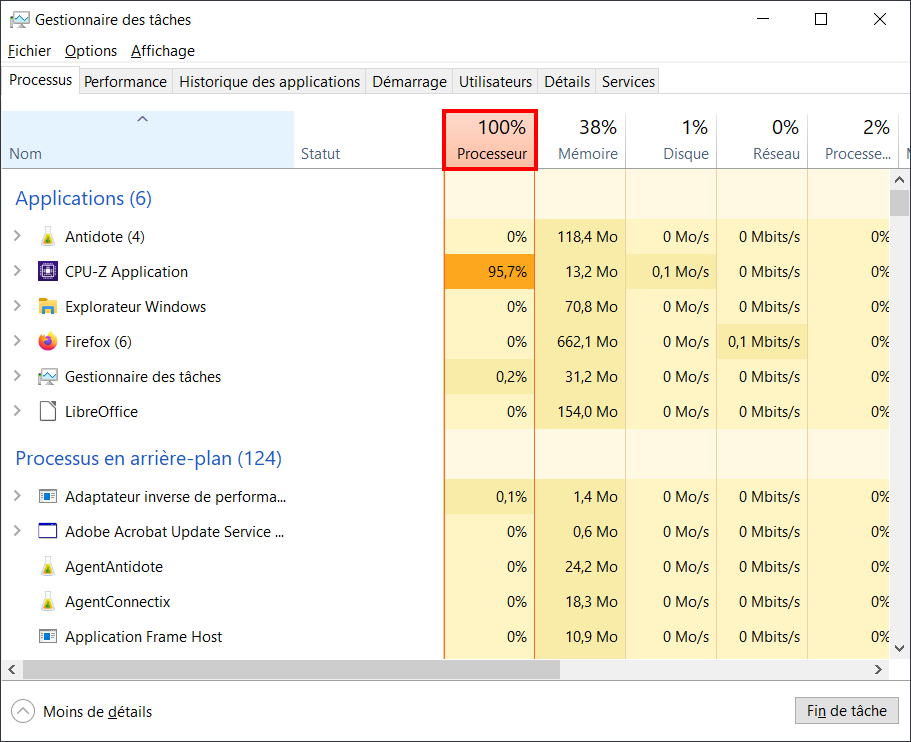Click the Adobe Acrobat Update Service icon

click(x=48, y=531)
